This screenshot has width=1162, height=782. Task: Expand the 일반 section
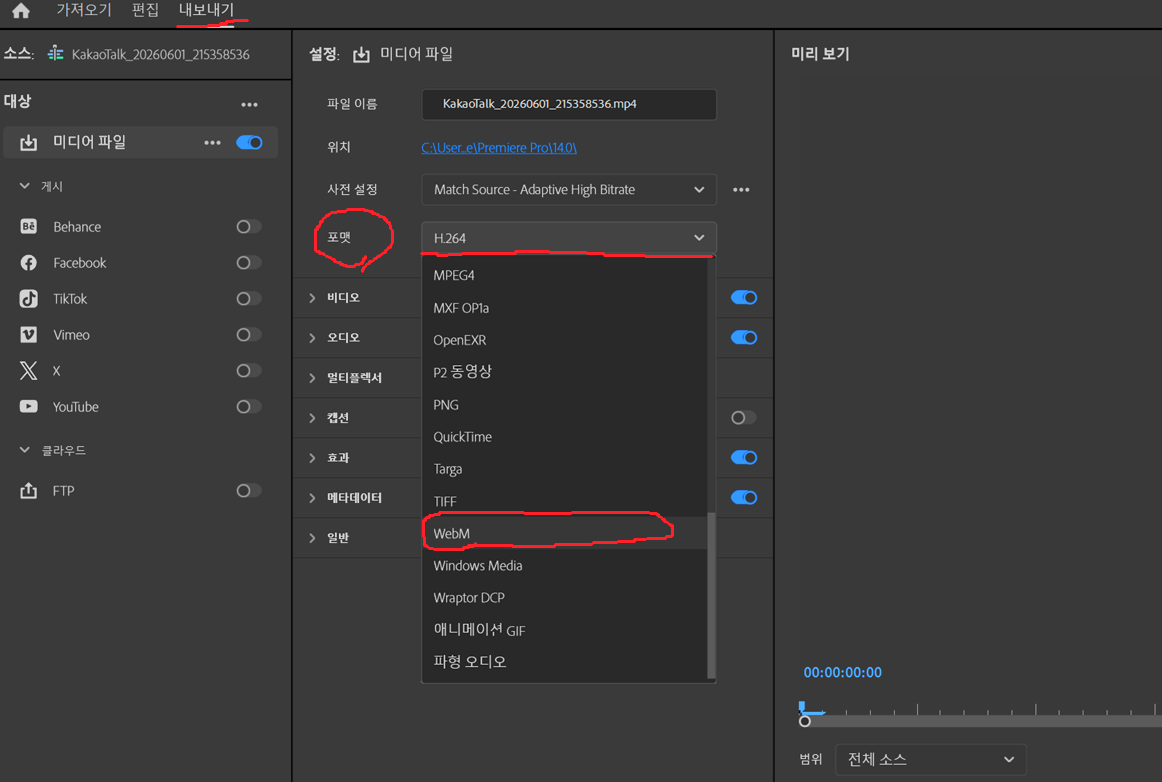click(312, 538)
